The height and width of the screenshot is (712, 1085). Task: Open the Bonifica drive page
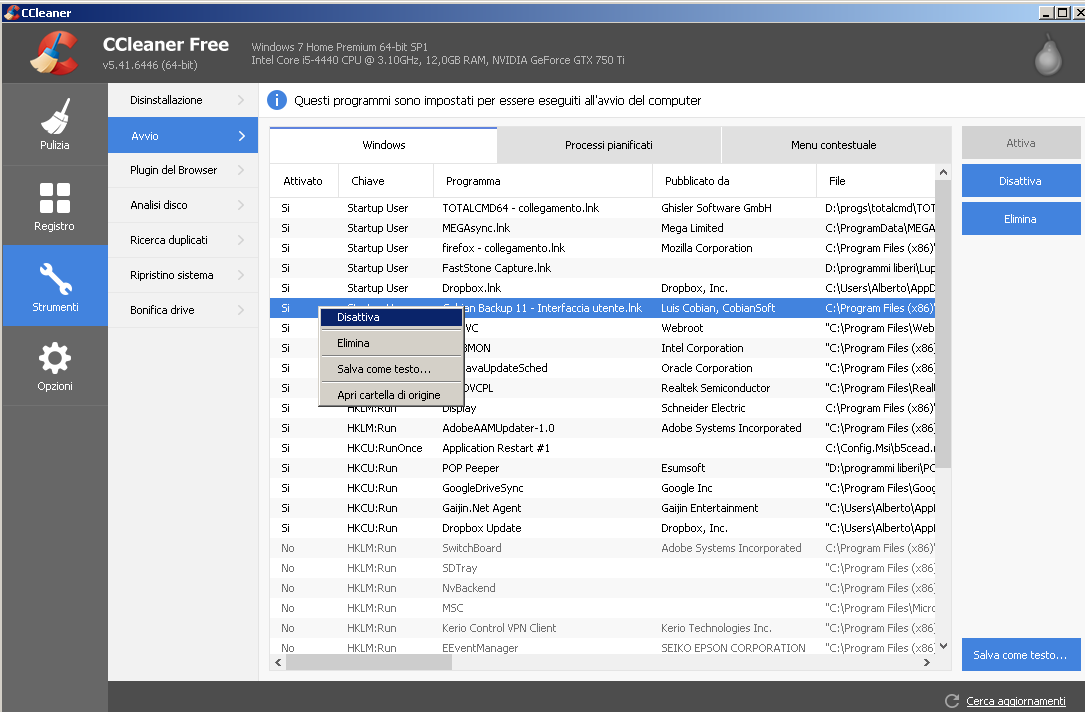pos(183,310)
